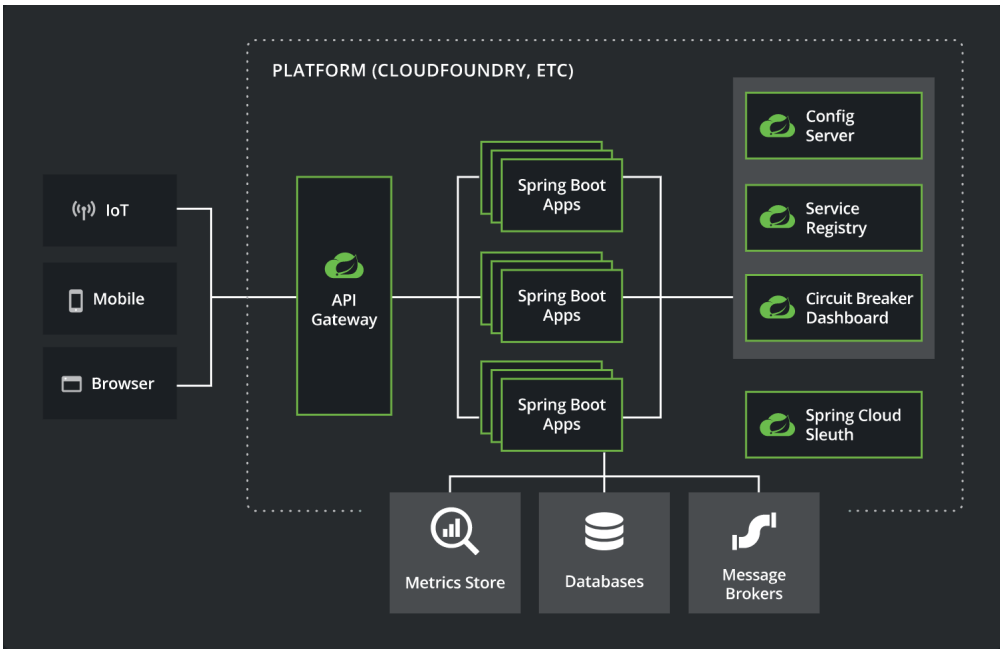The width and height of the screenshot is (1003, 654).
Task: Click the Mobile phone icon
Action: point(75,299)
